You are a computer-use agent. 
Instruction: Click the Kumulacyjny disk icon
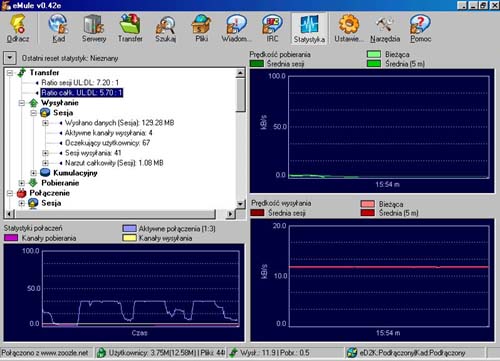45,173
